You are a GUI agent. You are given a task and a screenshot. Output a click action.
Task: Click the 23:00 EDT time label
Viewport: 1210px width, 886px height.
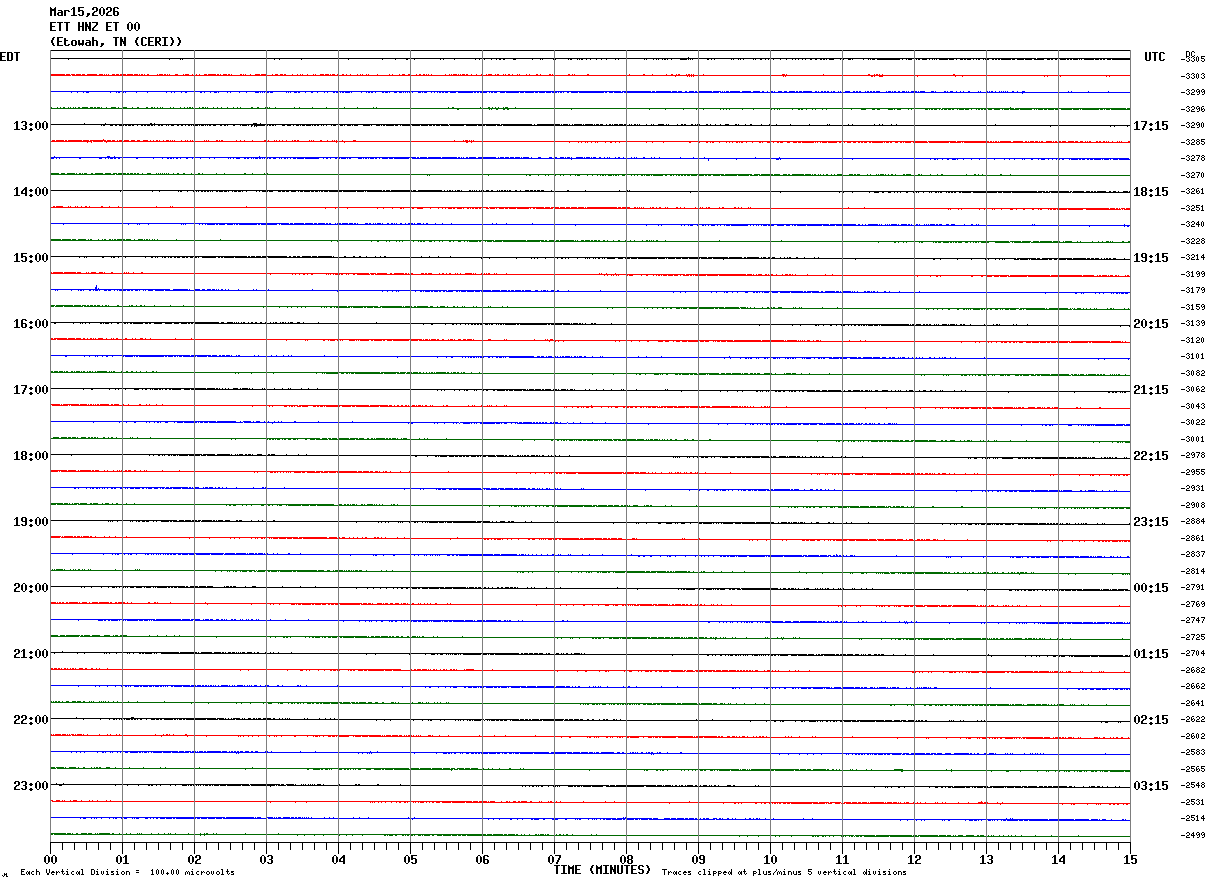point(30,786)
